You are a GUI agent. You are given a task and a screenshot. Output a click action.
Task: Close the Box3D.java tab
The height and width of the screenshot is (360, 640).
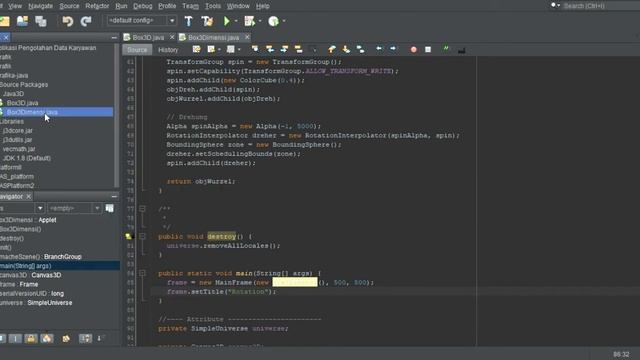(x=172, y=37)
